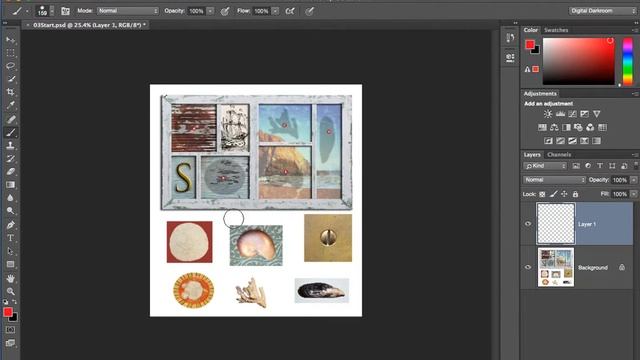This screenshot has width=640, height=360.
Task: Select the Eyedropper tool
Action: point(11,105)
